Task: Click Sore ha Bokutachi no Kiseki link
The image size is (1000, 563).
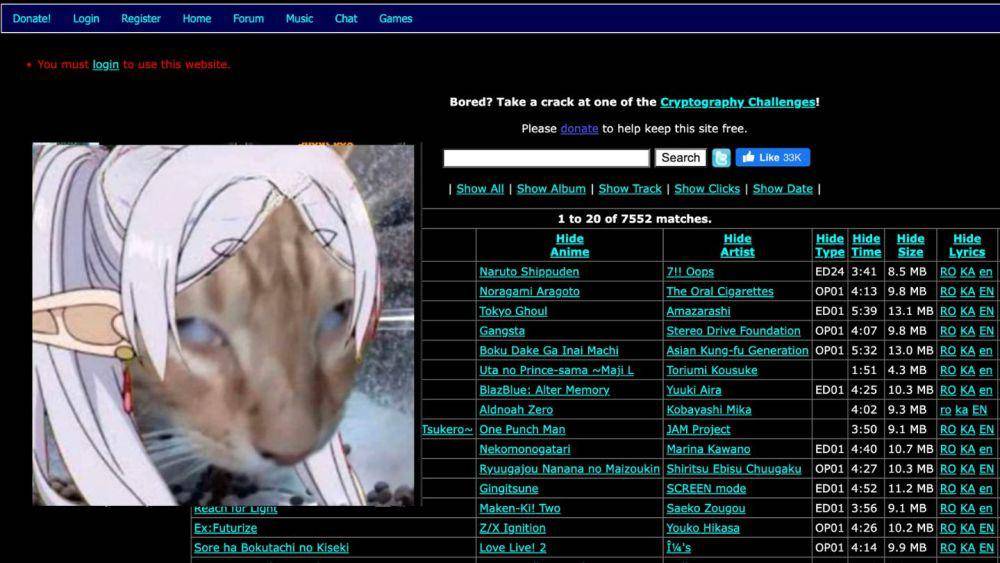Action: point(271,548)
